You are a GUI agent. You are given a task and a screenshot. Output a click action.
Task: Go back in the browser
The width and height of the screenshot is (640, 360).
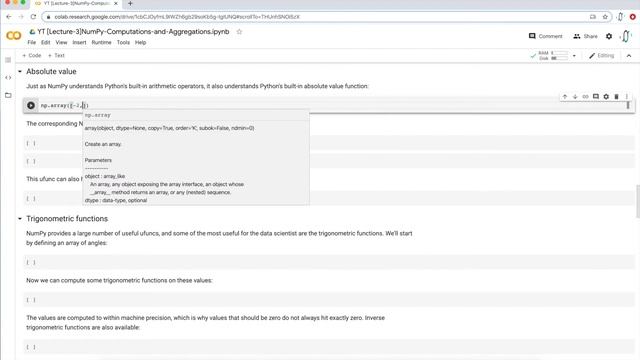(9, 17)
